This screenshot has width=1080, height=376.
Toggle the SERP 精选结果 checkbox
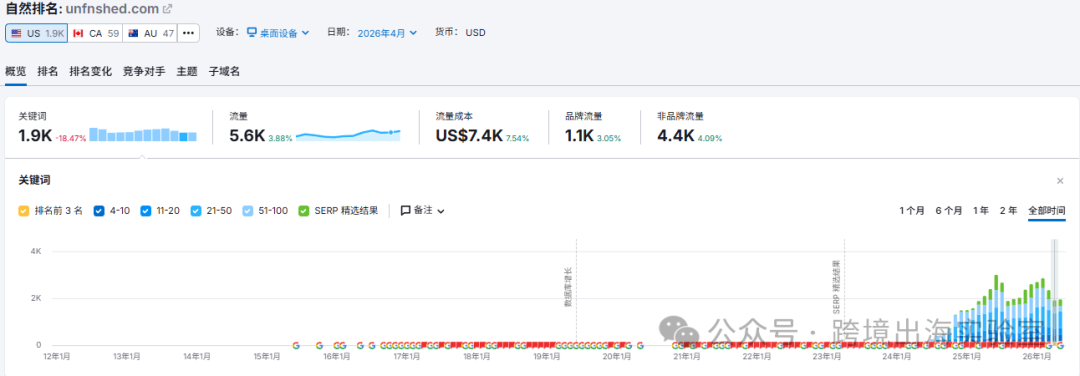tap(303, 211)
